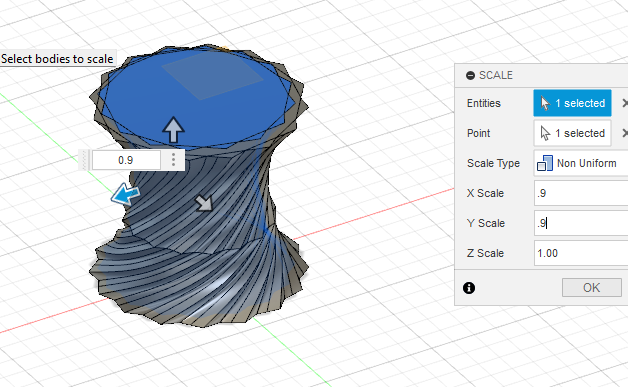Click the Z Scale input field

coord(581,253)
